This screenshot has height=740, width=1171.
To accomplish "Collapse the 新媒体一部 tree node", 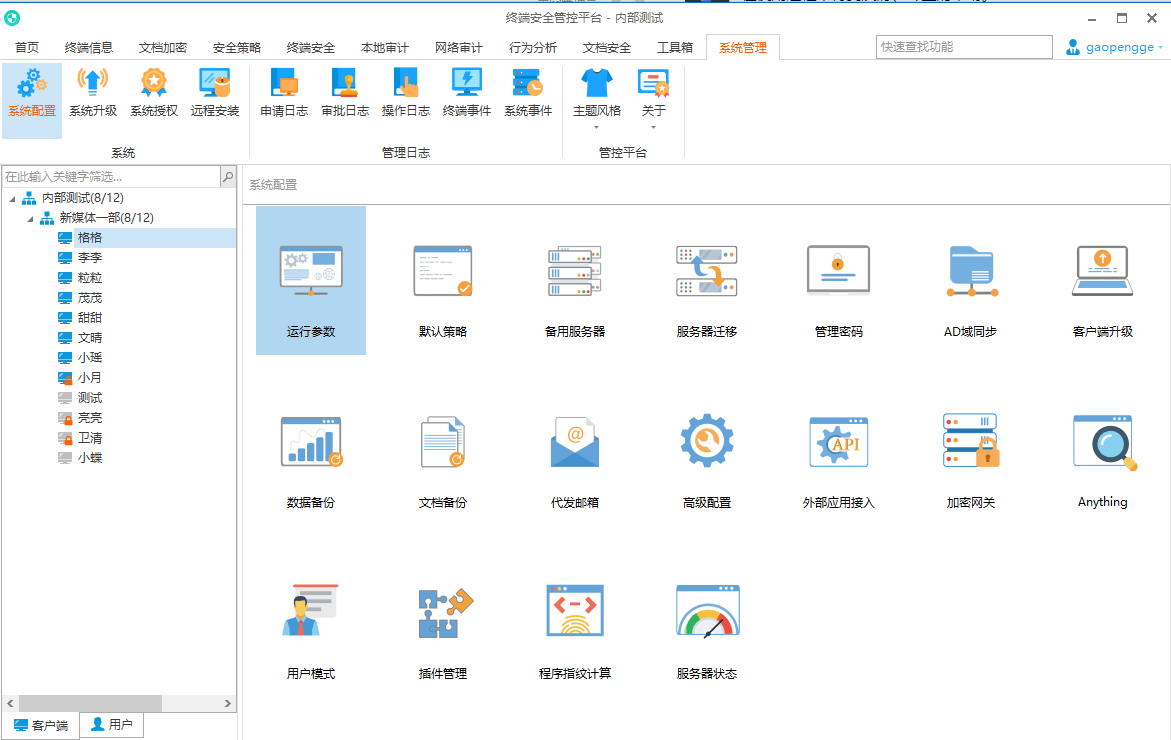I will click(x=30, y=218).
